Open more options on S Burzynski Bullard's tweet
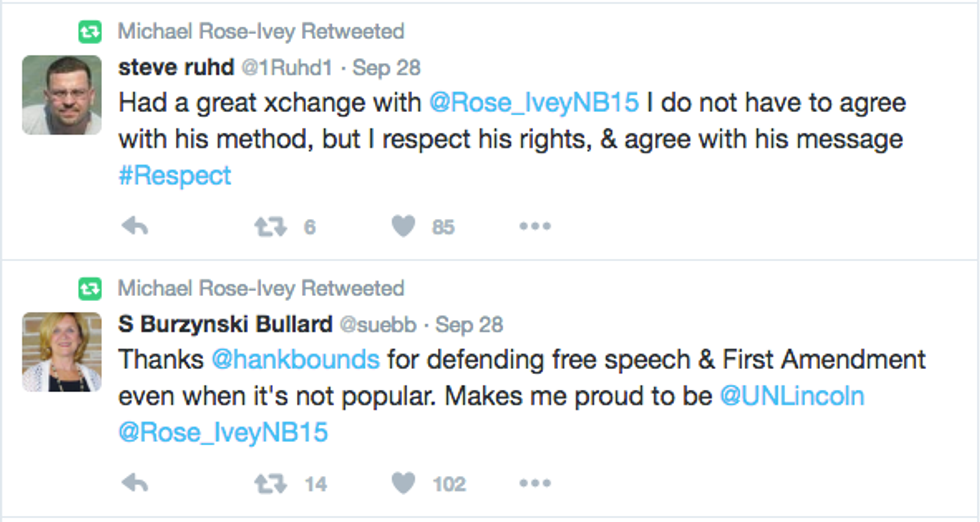 [x=535, y=484]
